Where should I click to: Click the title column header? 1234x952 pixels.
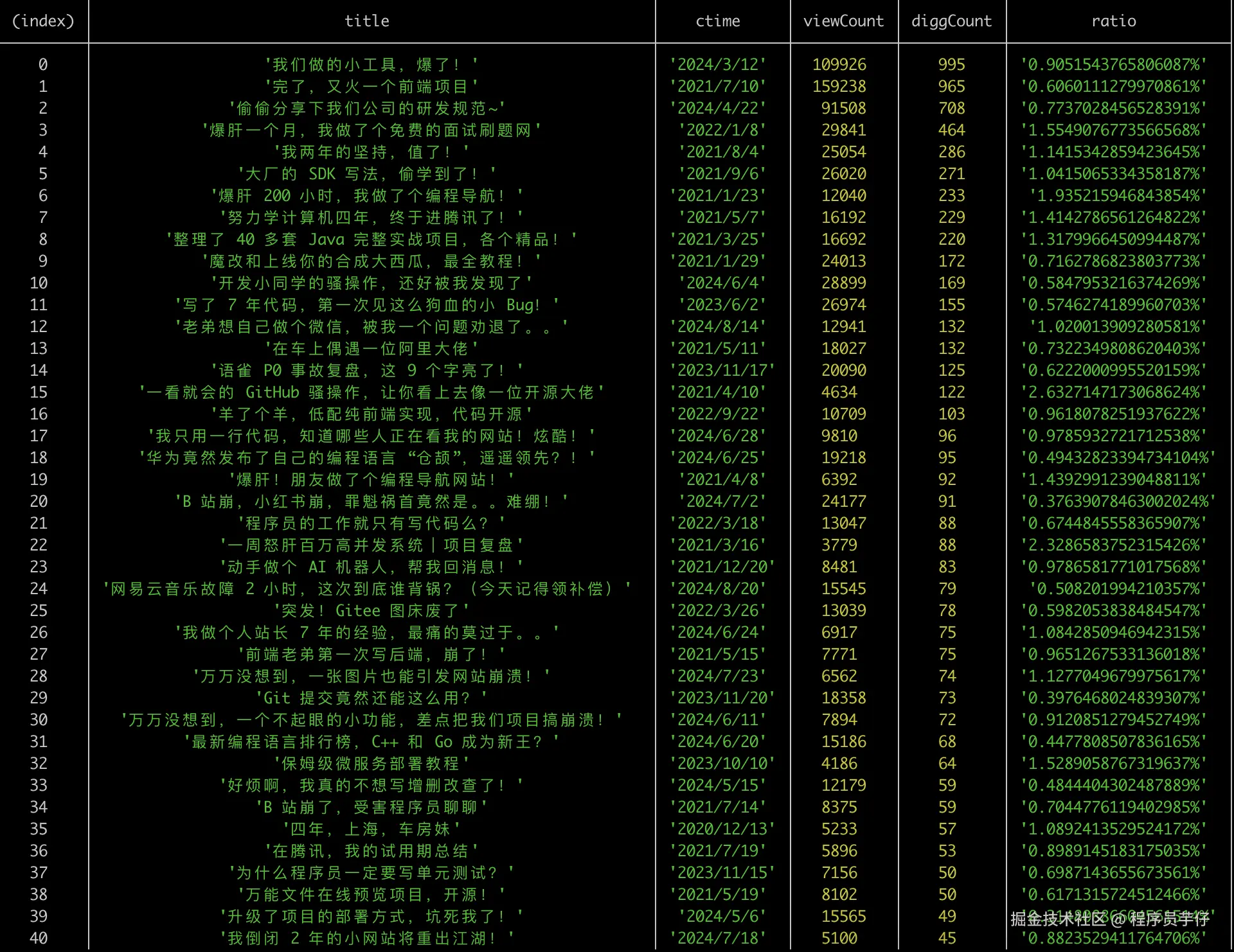(367, 21)
